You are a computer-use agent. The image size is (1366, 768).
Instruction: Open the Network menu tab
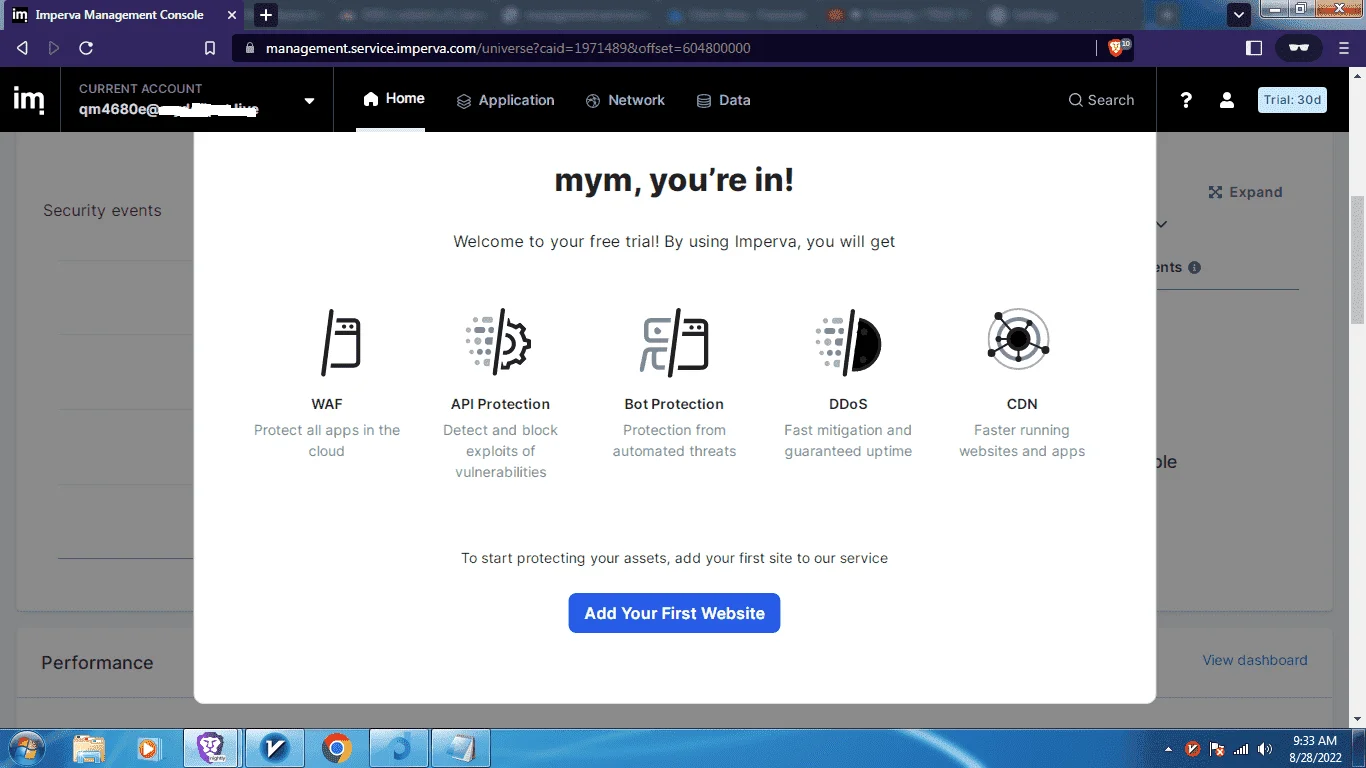[625, 100]
